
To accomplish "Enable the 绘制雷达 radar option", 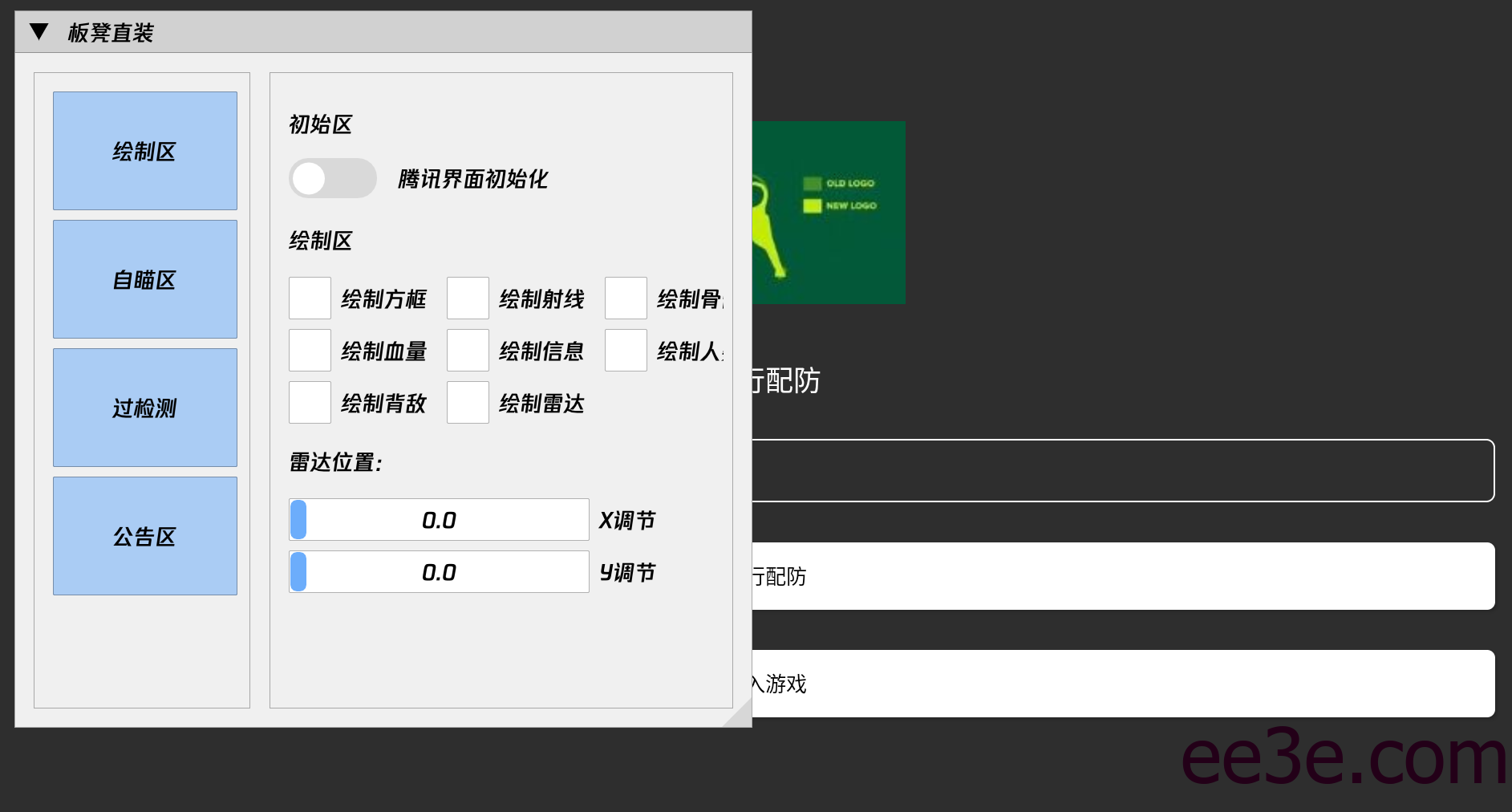I will pos(468,403).
